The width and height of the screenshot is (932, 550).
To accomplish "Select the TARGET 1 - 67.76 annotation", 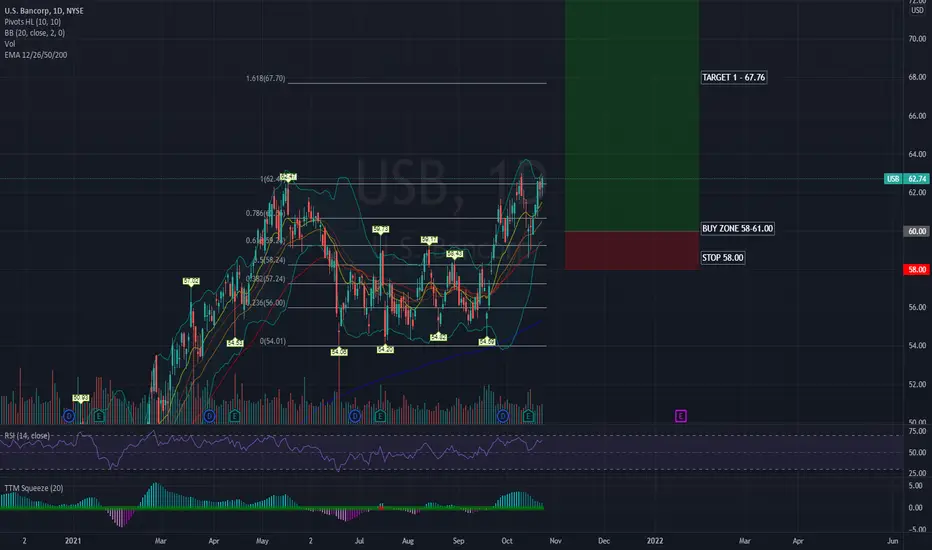I will (733, 77).
